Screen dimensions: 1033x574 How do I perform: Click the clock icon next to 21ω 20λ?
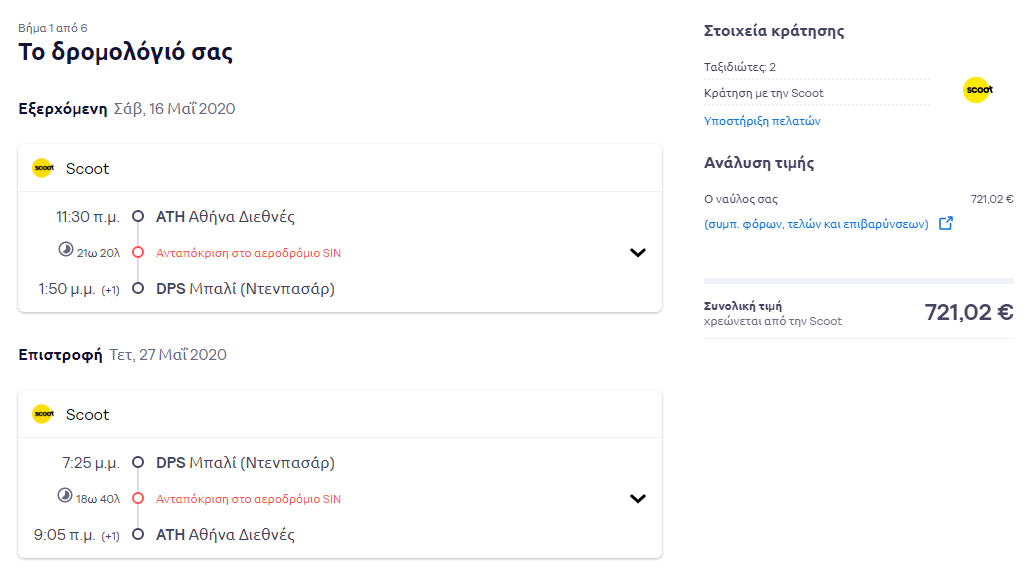point(65,249)
